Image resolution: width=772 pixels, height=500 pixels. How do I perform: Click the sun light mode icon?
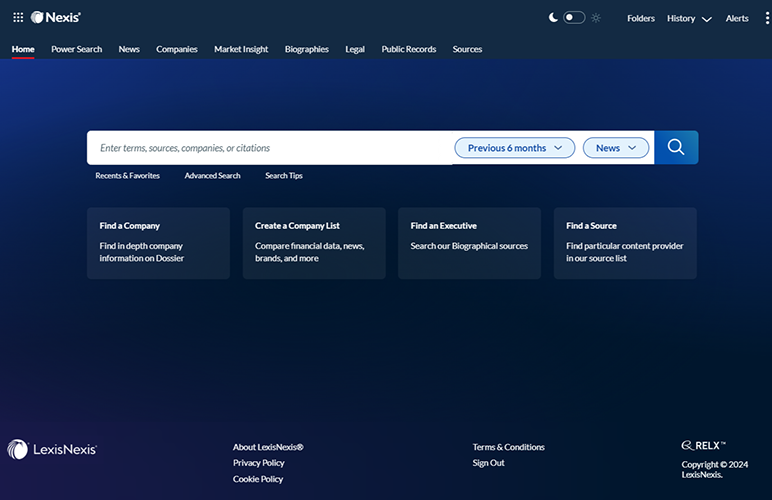coord(596,18)
